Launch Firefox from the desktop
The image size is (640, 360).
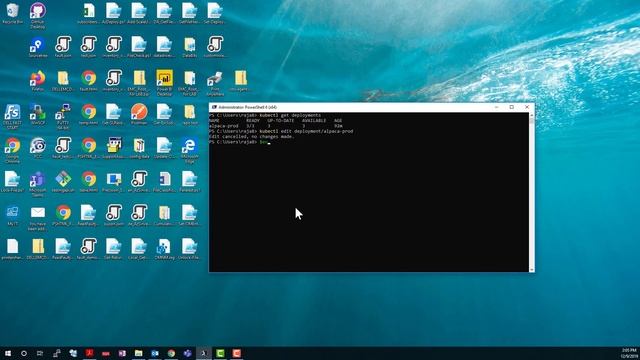point(38,81)
